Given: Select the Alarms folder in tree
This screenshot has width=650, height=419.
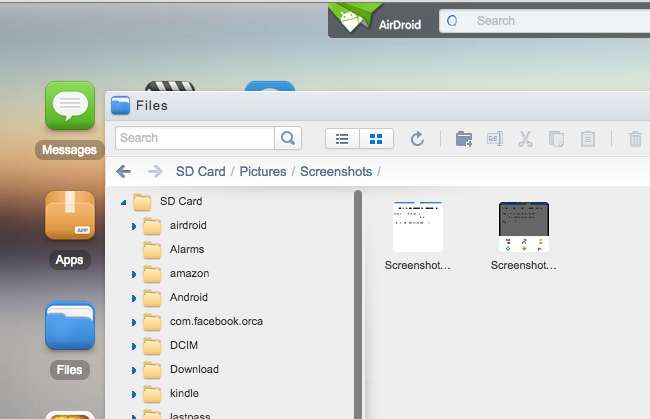Looking at the screenshot, I should click(187, 249).
